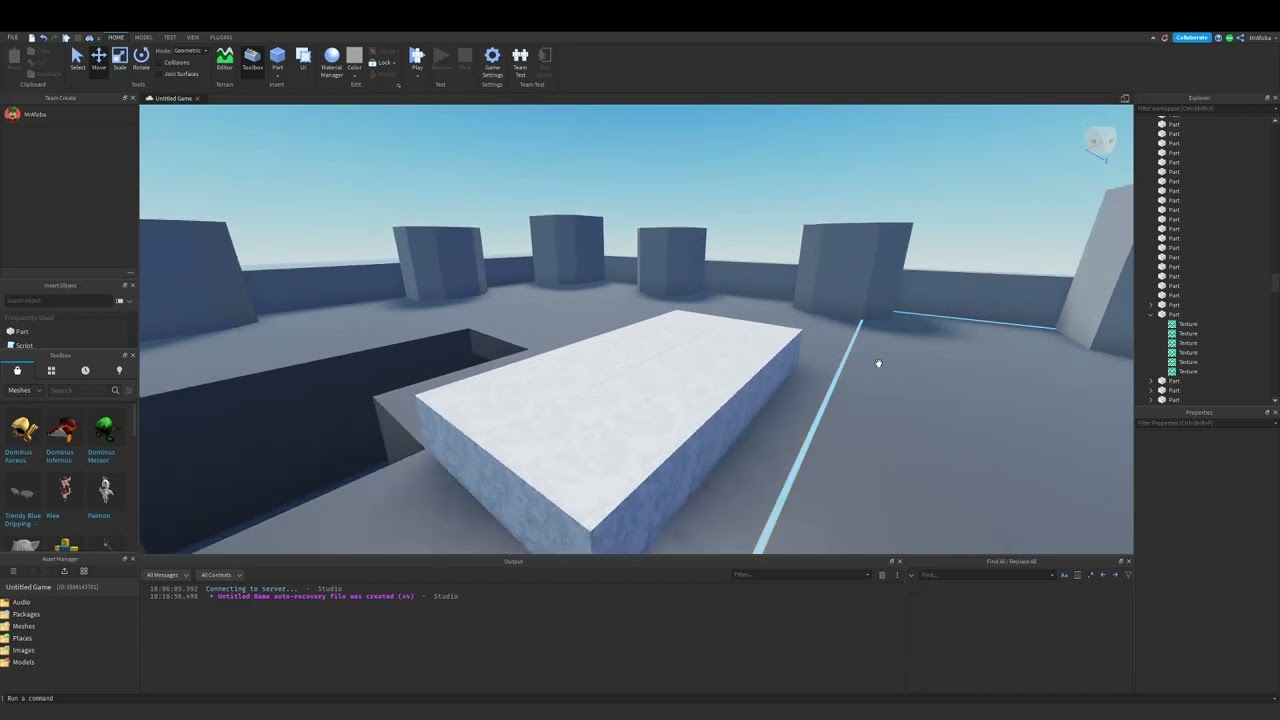
Task: Open the PLUGINS ribbon tab
Action: click(x=221, y=37)
